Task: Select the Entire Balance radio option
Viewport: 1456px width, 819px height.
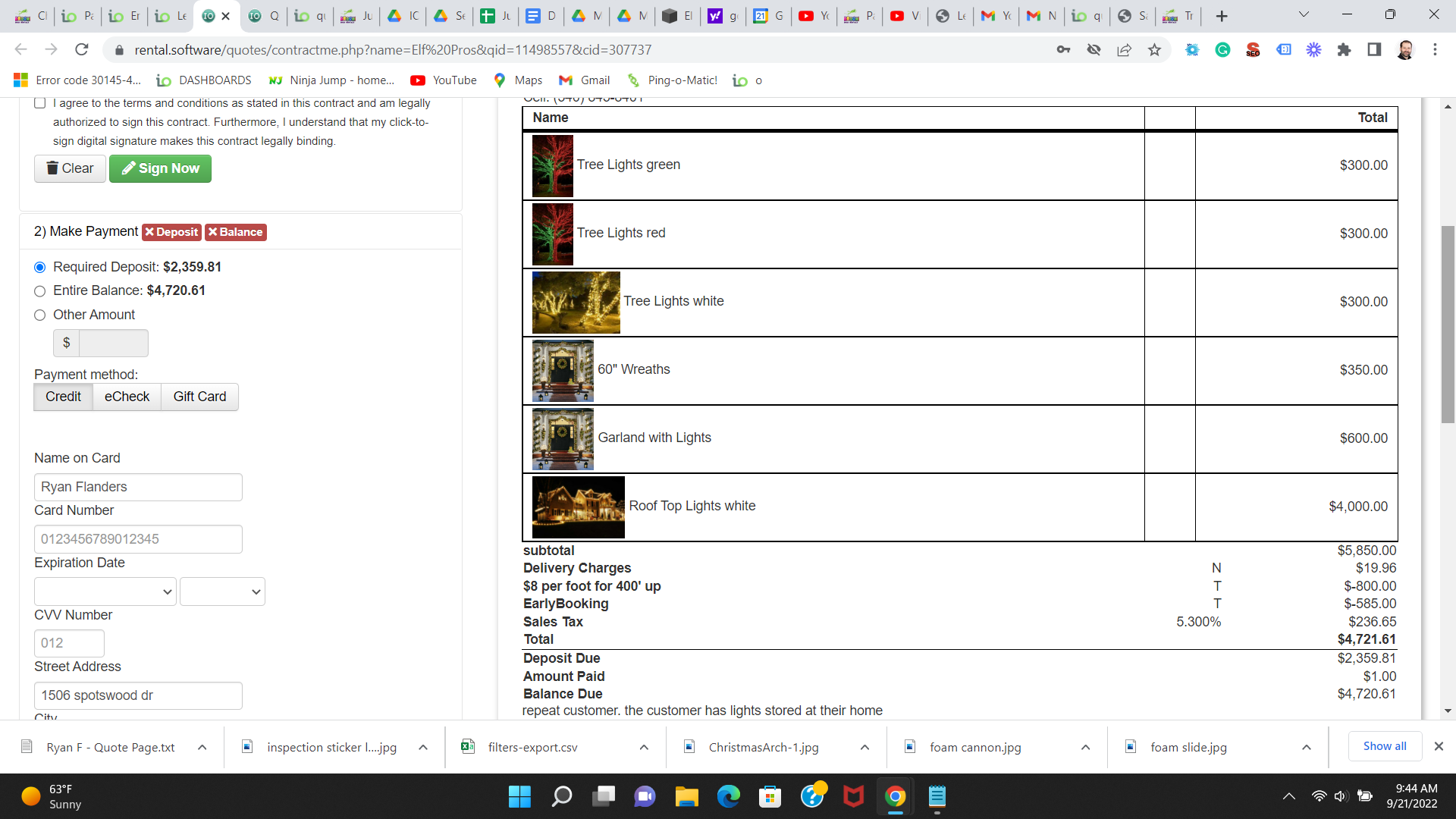Action: [40, 291]
